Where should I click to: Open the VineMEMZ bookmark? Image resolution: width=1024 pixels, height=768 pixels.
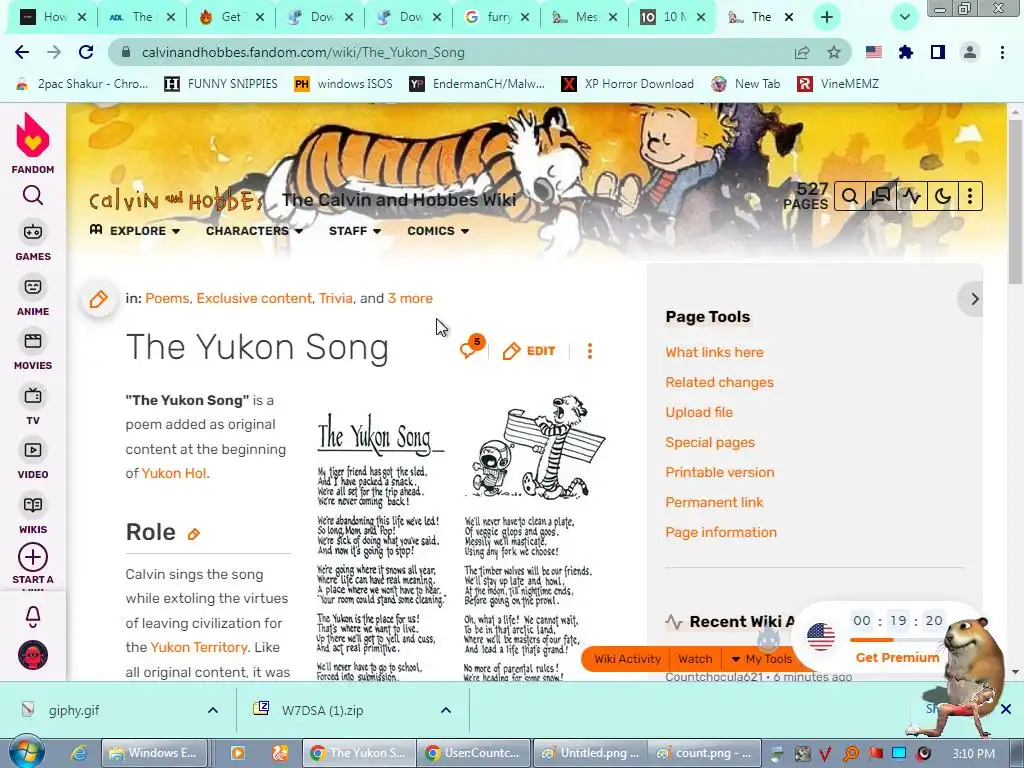[x=838, y=84]
